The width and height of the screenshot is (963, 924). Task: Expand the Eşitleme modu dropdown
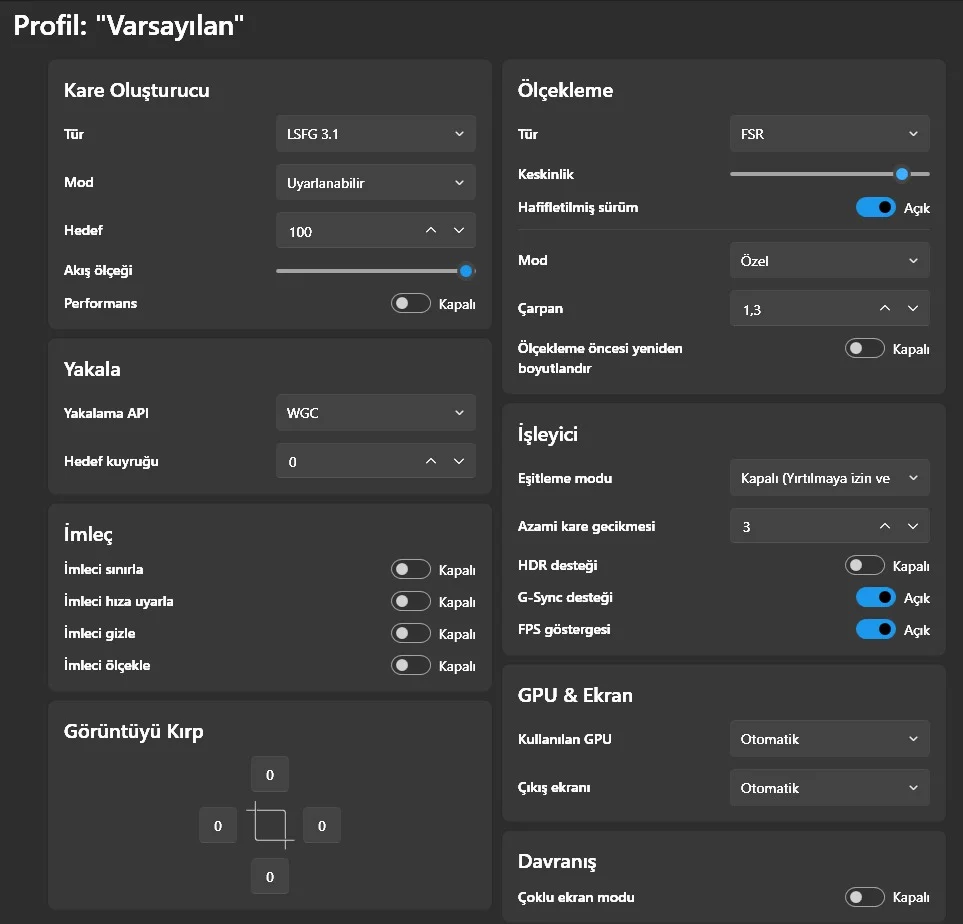click(x=829, y=478)
